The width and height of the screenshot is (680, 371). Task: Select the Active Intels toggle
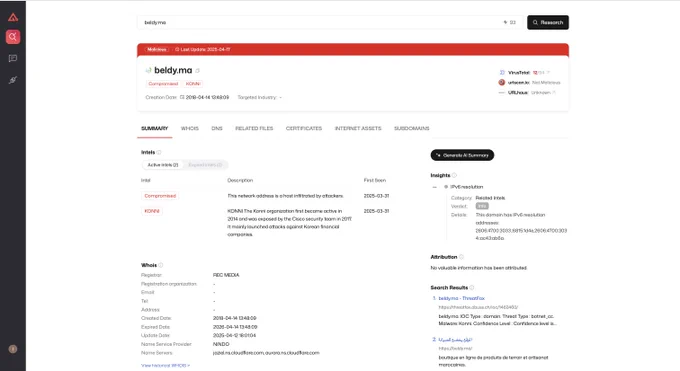coord(163,165)
